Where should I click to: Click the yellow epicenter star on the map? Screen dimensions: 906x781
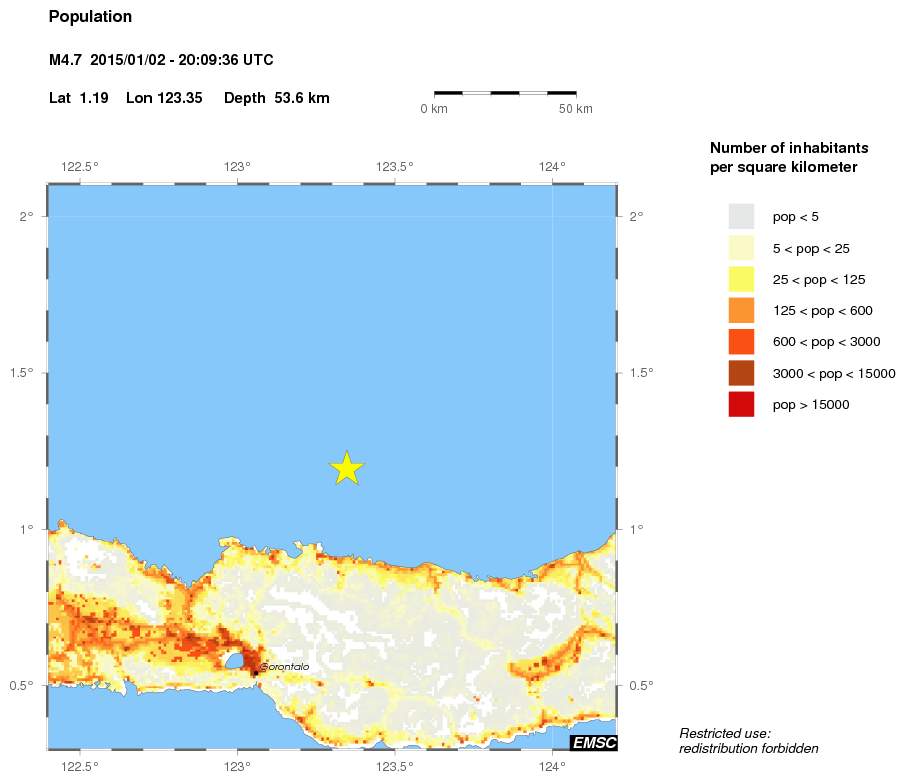click(346, 468)
